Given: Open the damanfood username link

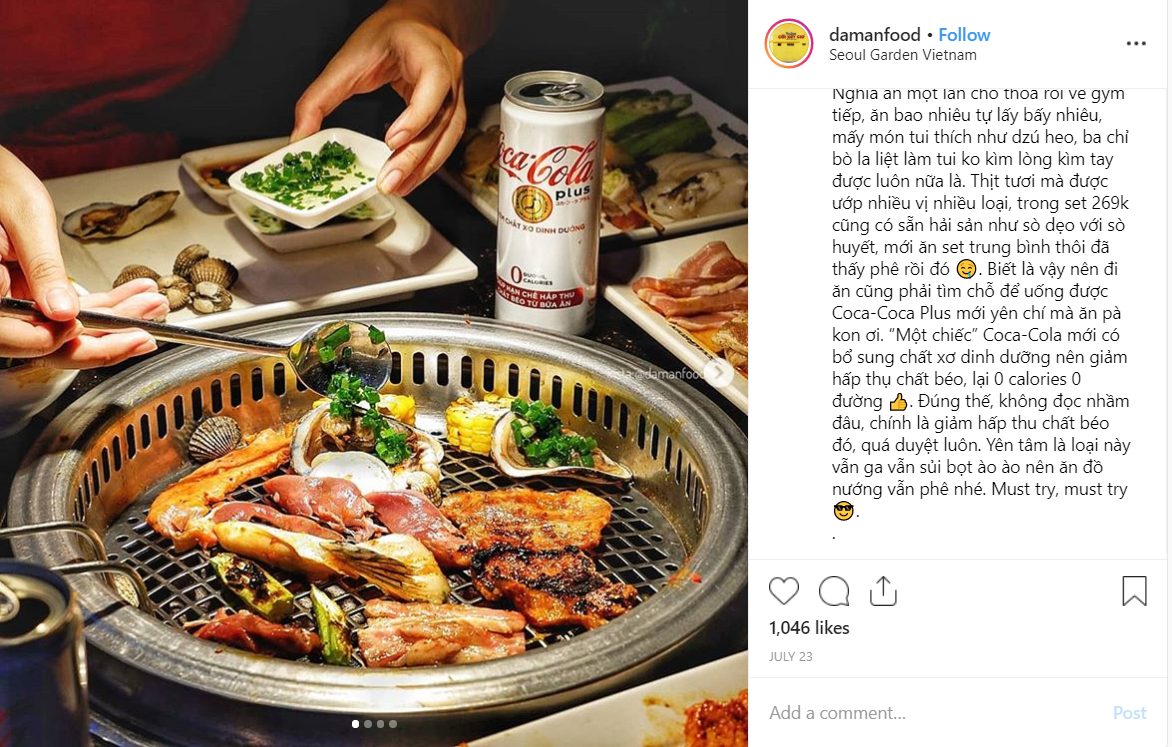Looking at the screenshot, I should pos(875,34).
